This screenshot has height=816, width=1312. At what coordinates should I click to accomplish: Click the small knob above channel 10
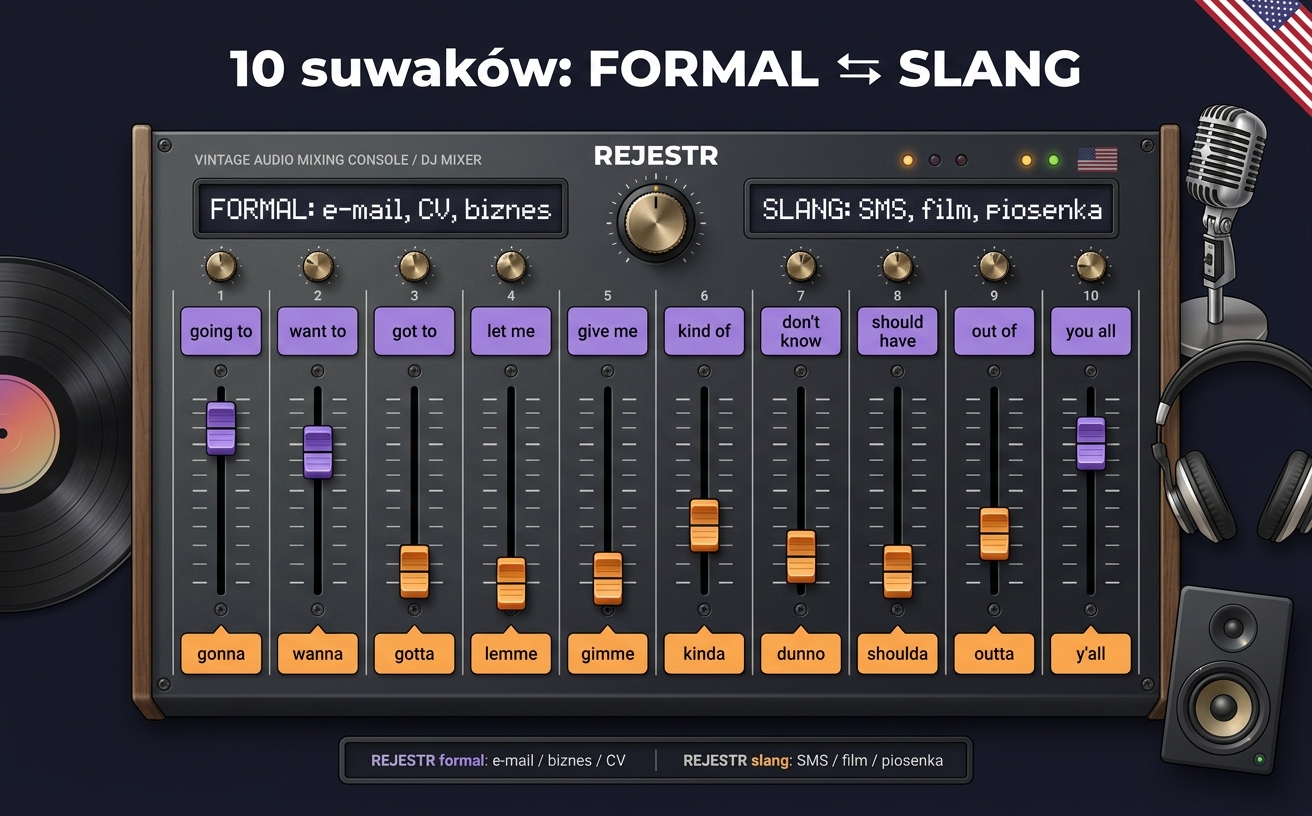point(1091,265)
